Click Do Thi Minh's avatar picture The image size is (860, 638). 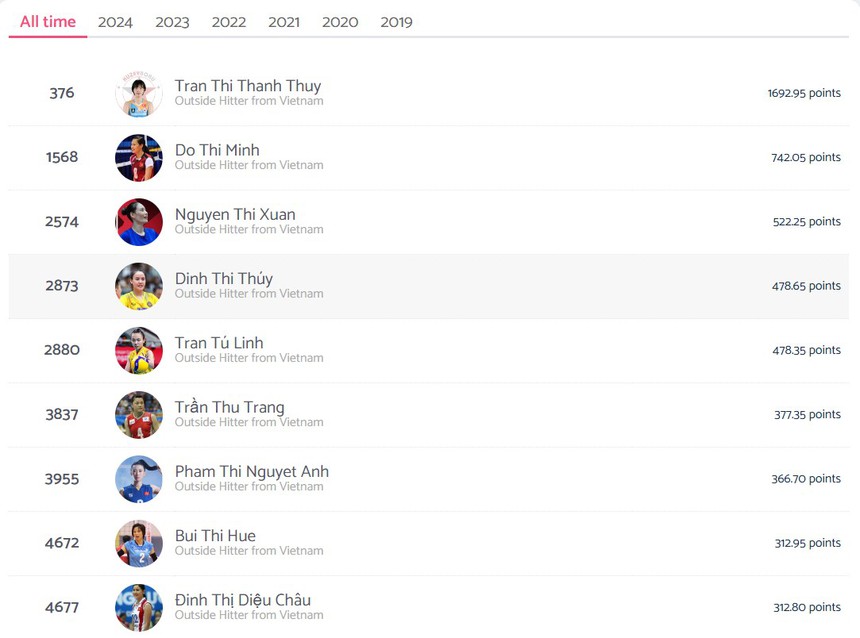click(139, 158)
